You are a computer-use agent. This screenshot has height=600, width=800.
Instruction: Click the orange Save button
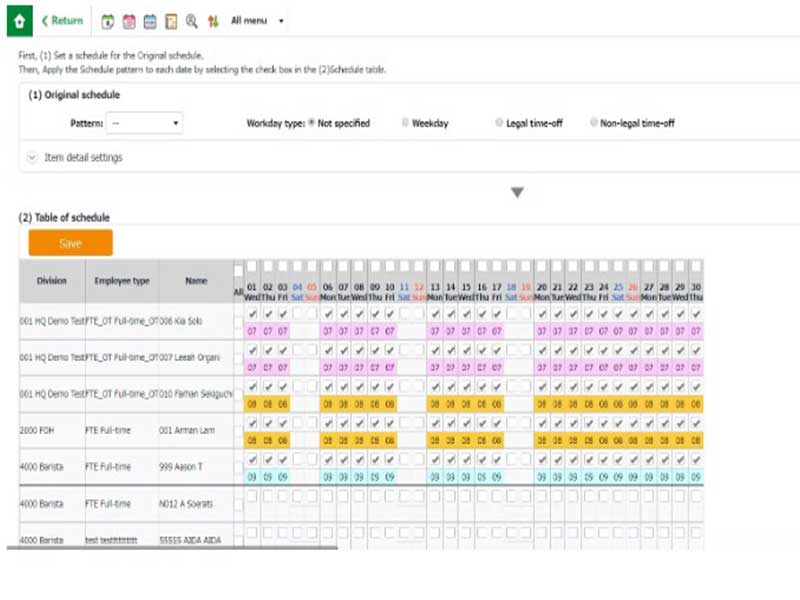tap(70, 243)
